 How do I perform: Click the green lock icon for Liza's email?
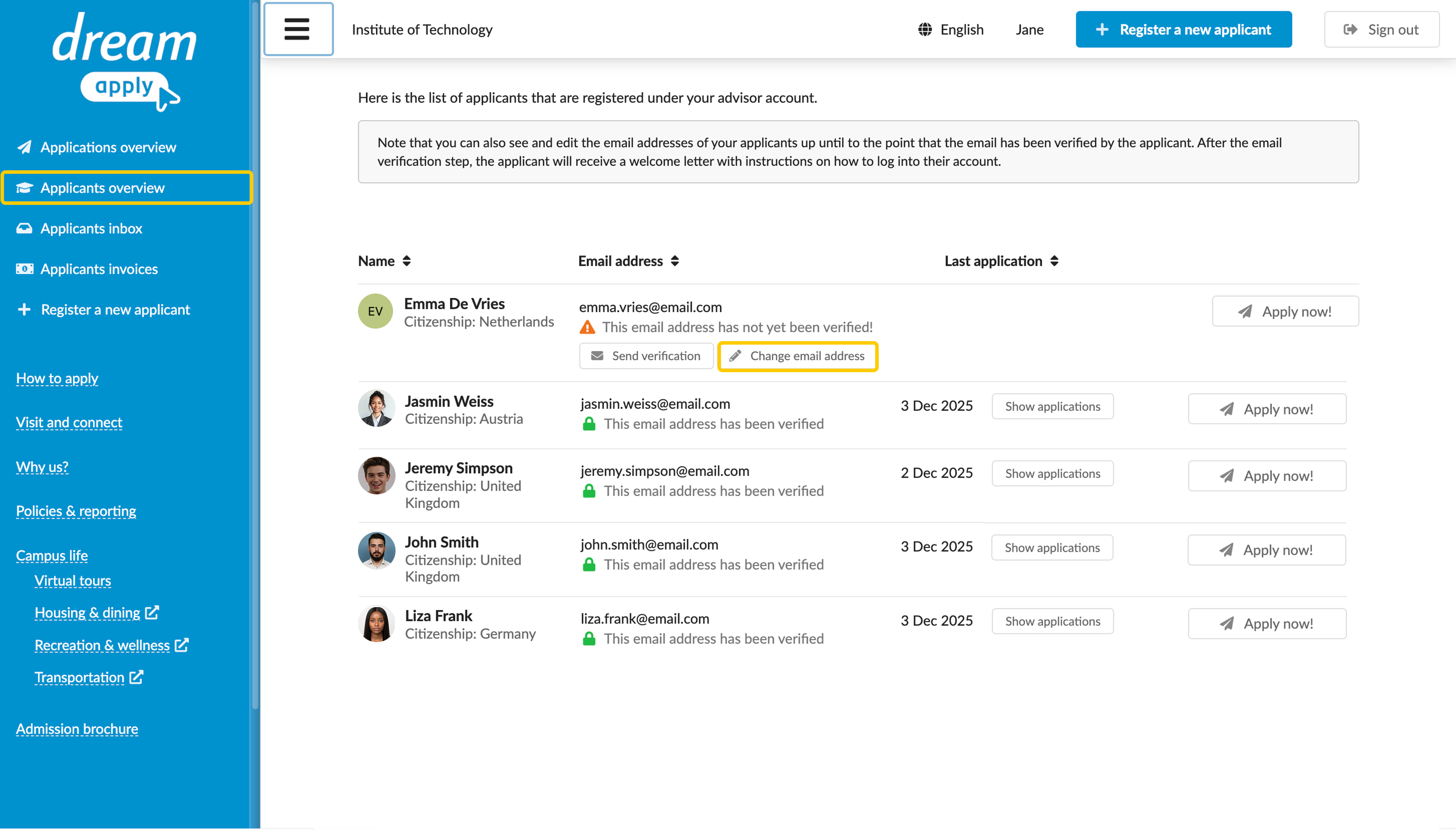[x=589, y=639]
